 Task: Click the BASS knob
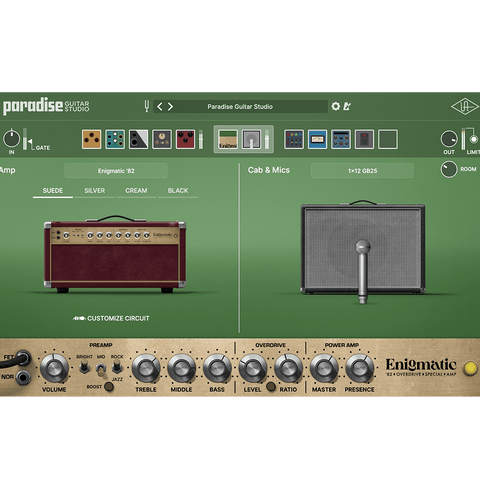pyautogui.click(x=217, y=368)
